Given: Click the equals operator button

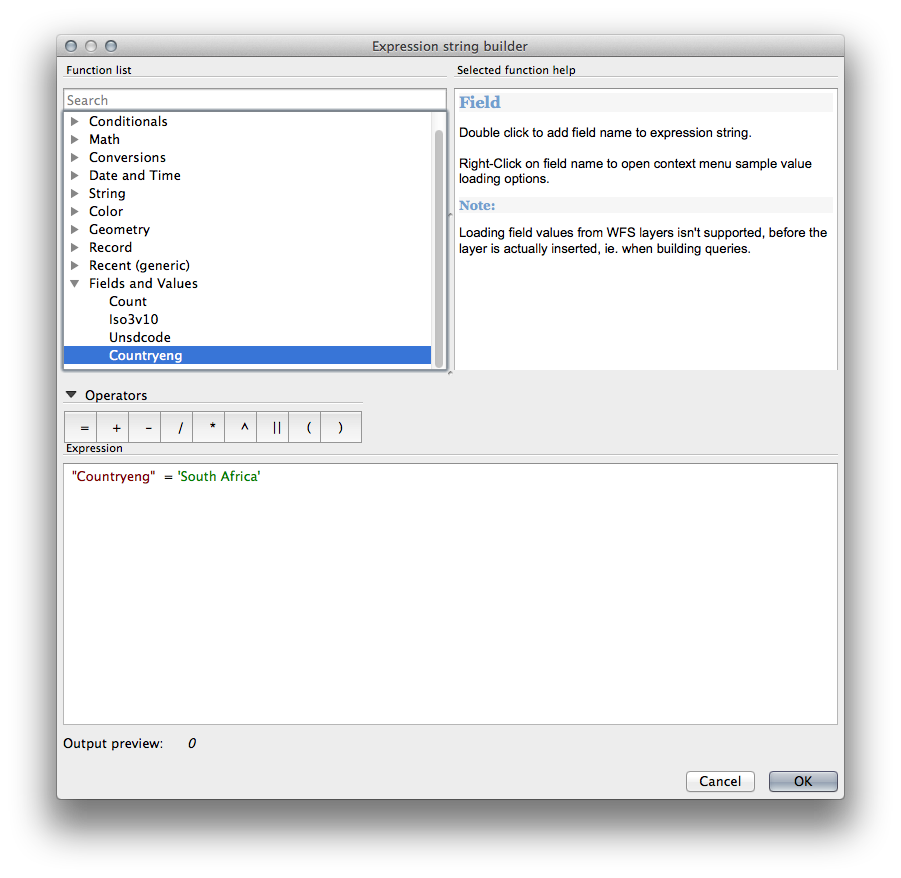Looking at the screenshot, I should click(84, 428).
